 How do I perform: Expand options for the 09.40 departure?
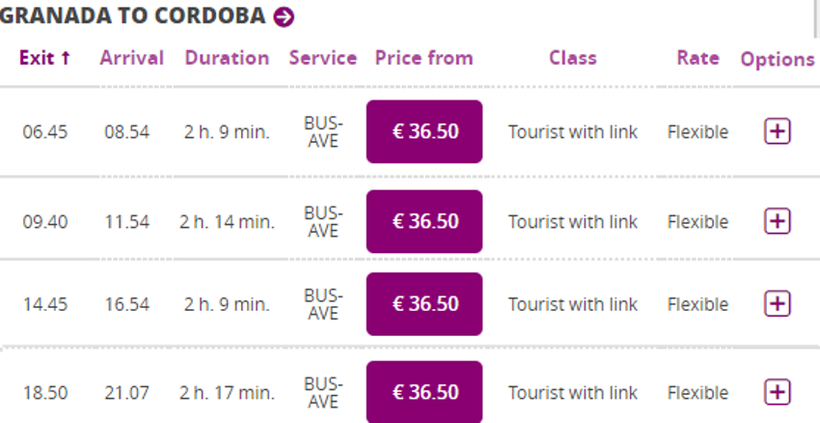(x=777, y=221)
